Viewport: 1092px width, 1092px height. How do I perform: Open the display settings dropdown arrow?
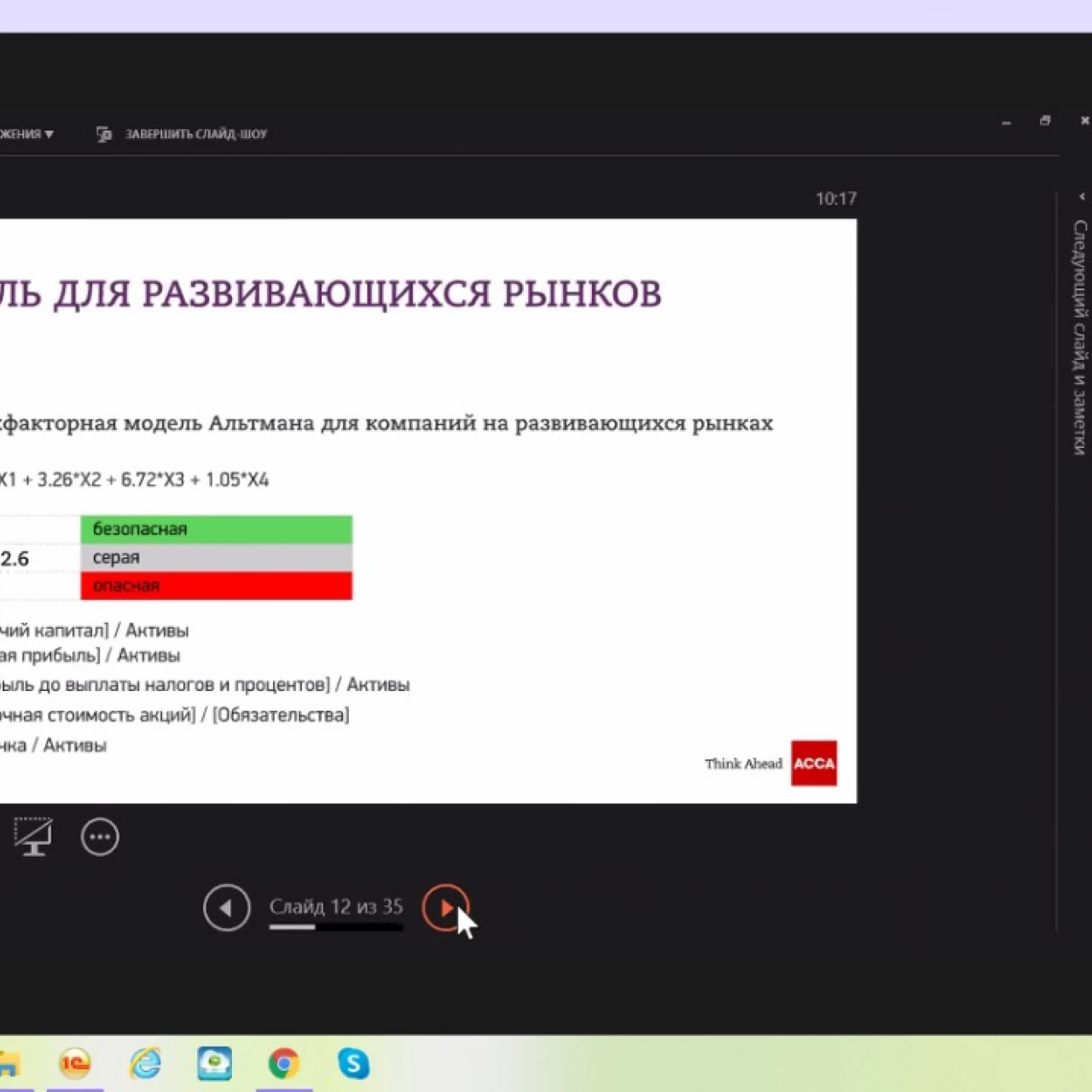[x=49, y=134]
